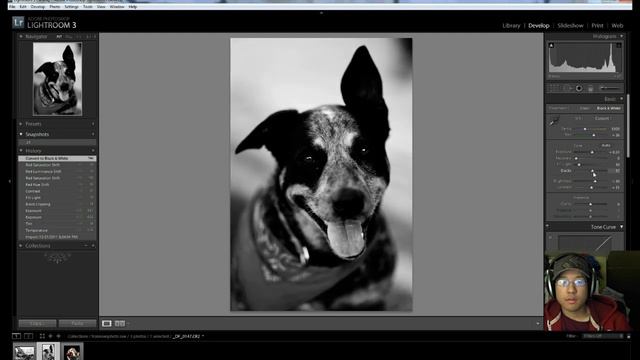Switch to the Print module

[x=597, y=25]
